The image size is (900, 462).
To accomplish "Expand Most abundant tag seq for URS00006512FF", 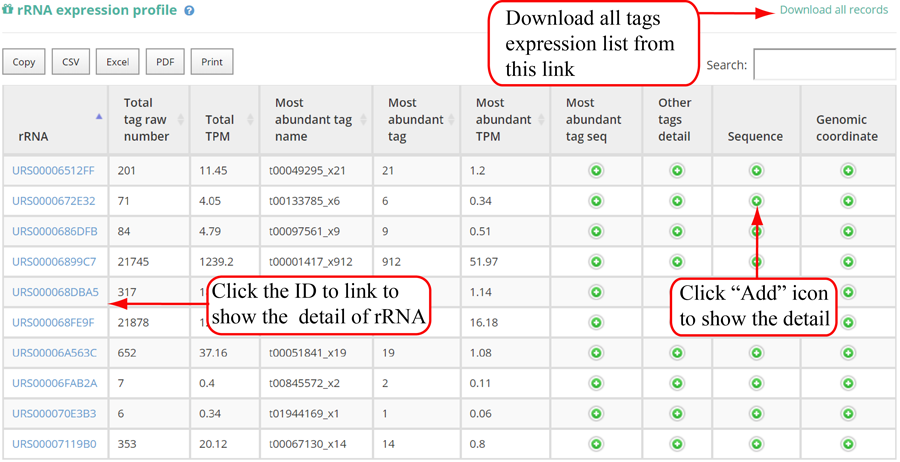I will tap(596, 171).
